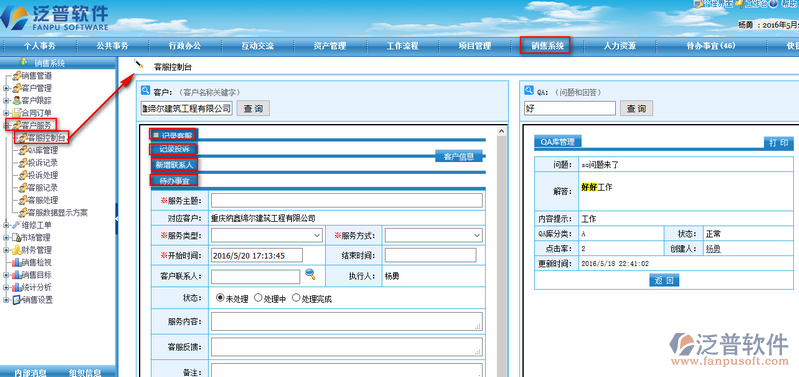Click the 服务主题 input field
The image size is (799, 377).
point(347,200)
